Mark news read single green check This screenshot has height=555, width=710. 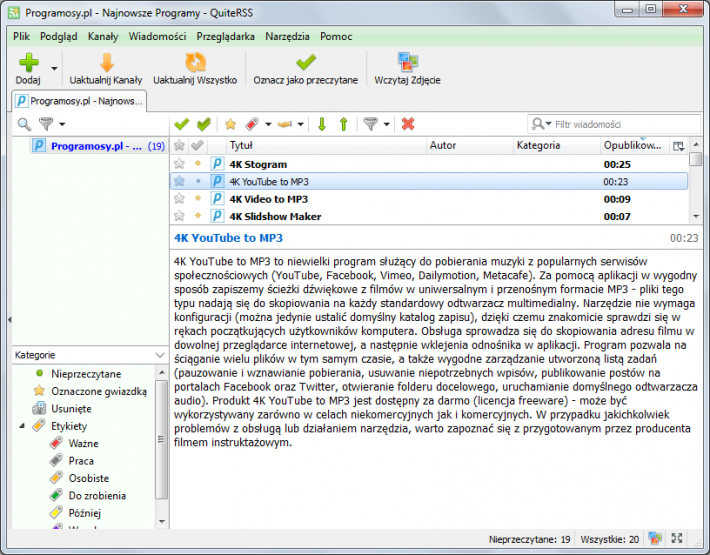(182, 124)
